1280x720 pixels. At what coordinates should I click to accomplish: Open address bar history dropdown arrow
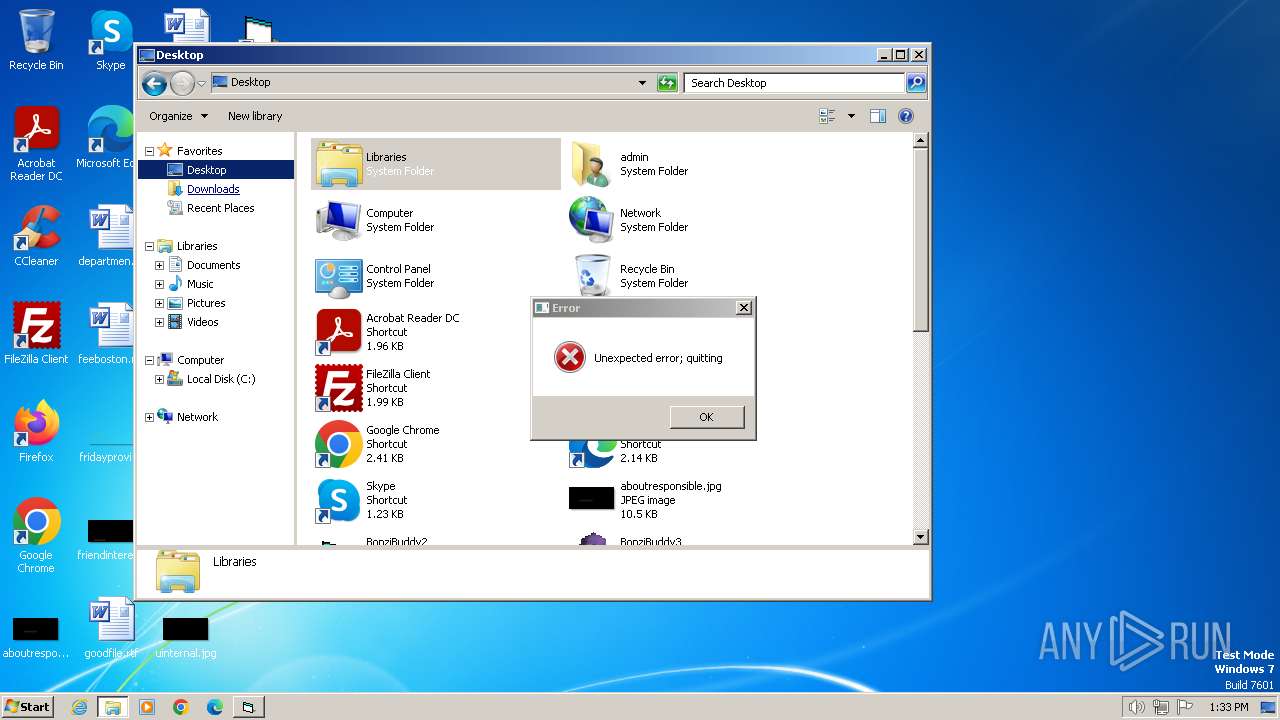pos(642,83)
